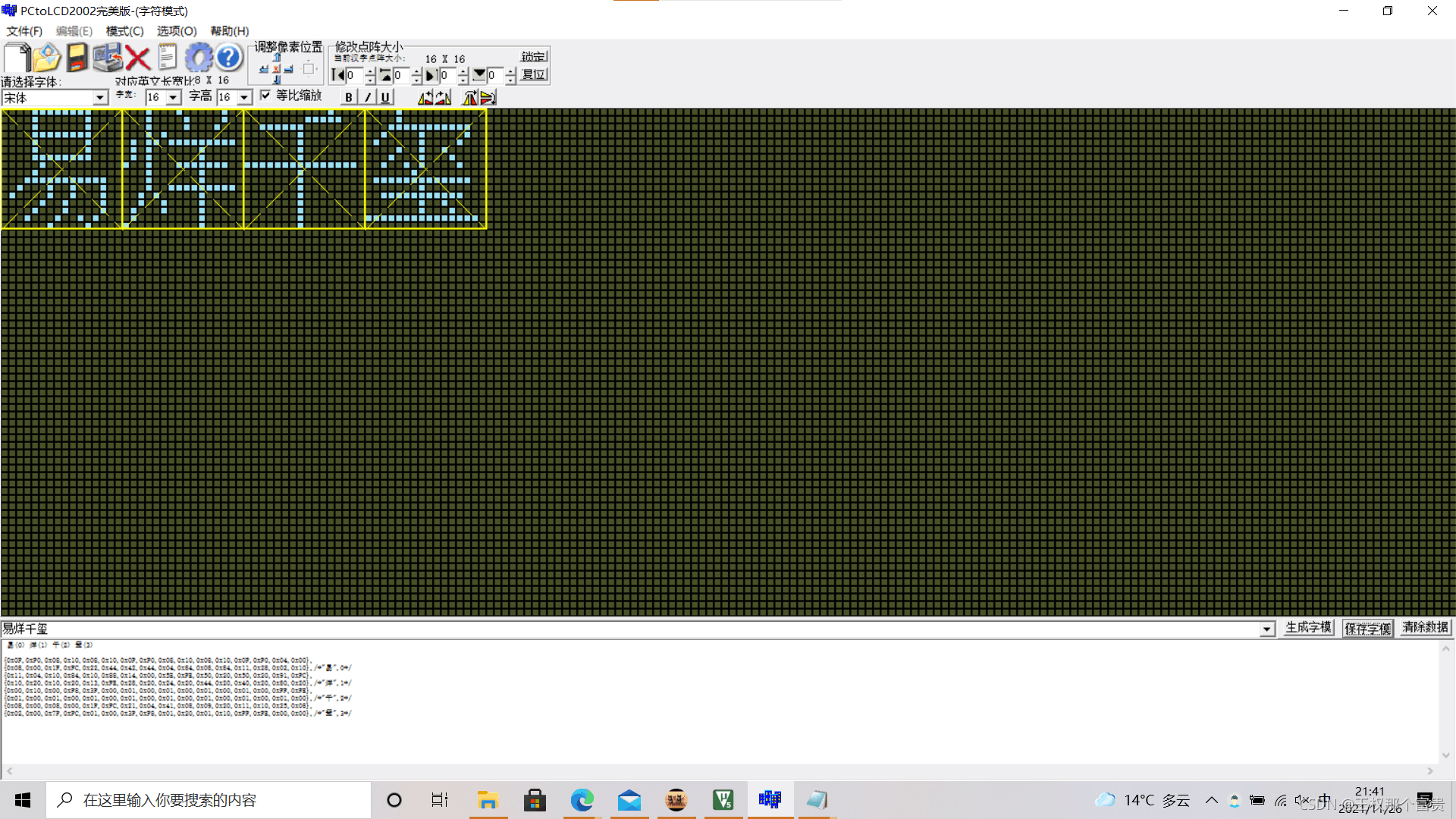Click the output pane scroll-right arrow
This screenshot has width=1456, height=819.
[1430, 771]
